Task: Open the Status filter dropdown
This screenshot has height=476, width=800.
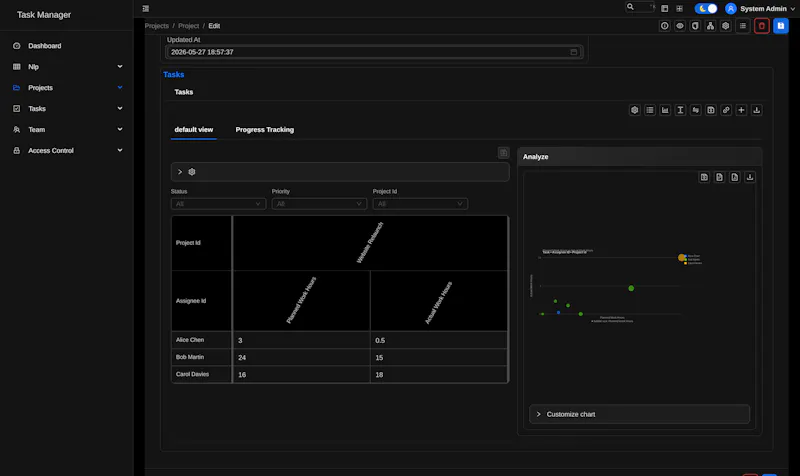Action: 218,204
